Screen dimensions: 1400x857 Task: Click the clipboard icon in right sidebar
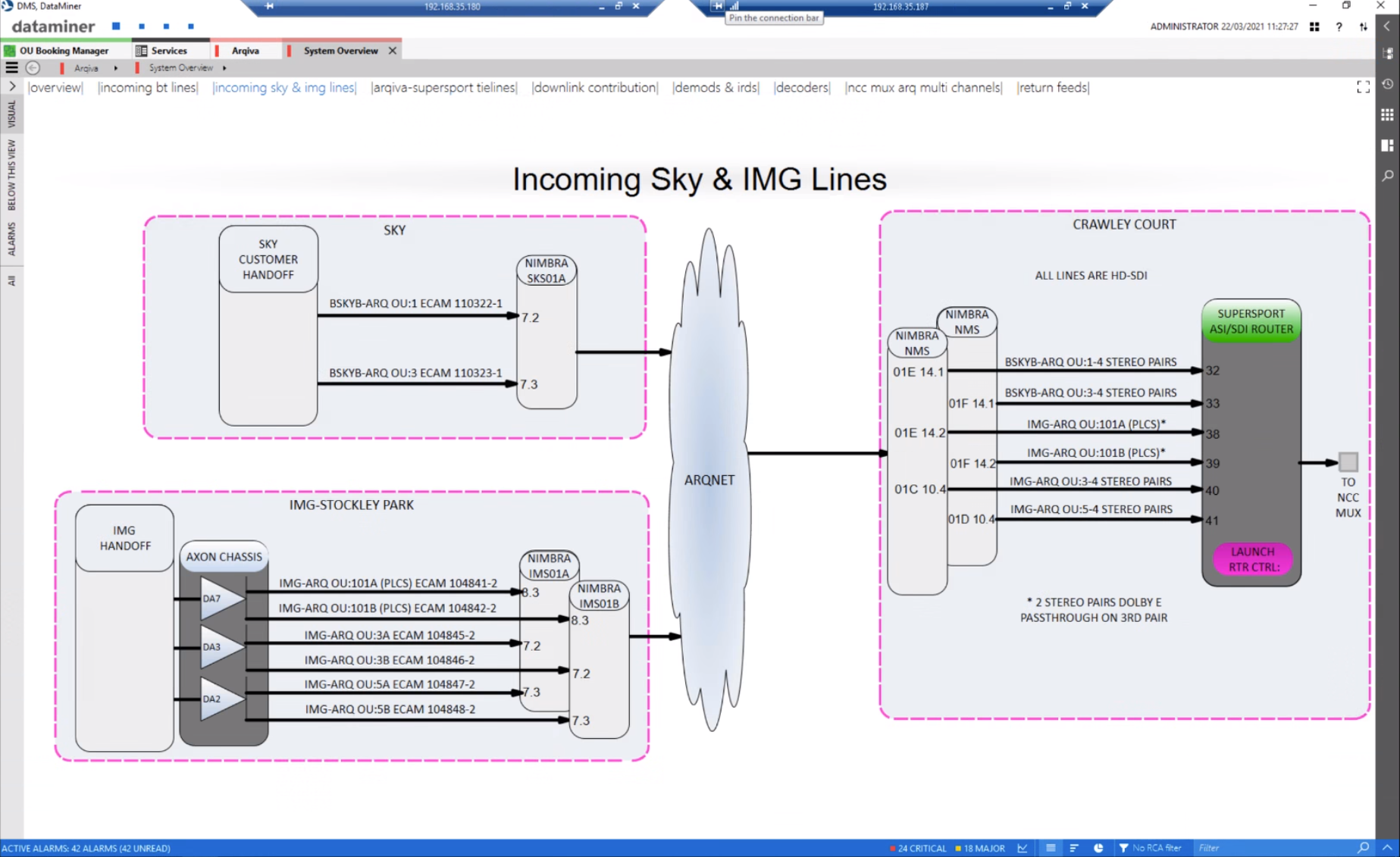[x=1387, y=54]
